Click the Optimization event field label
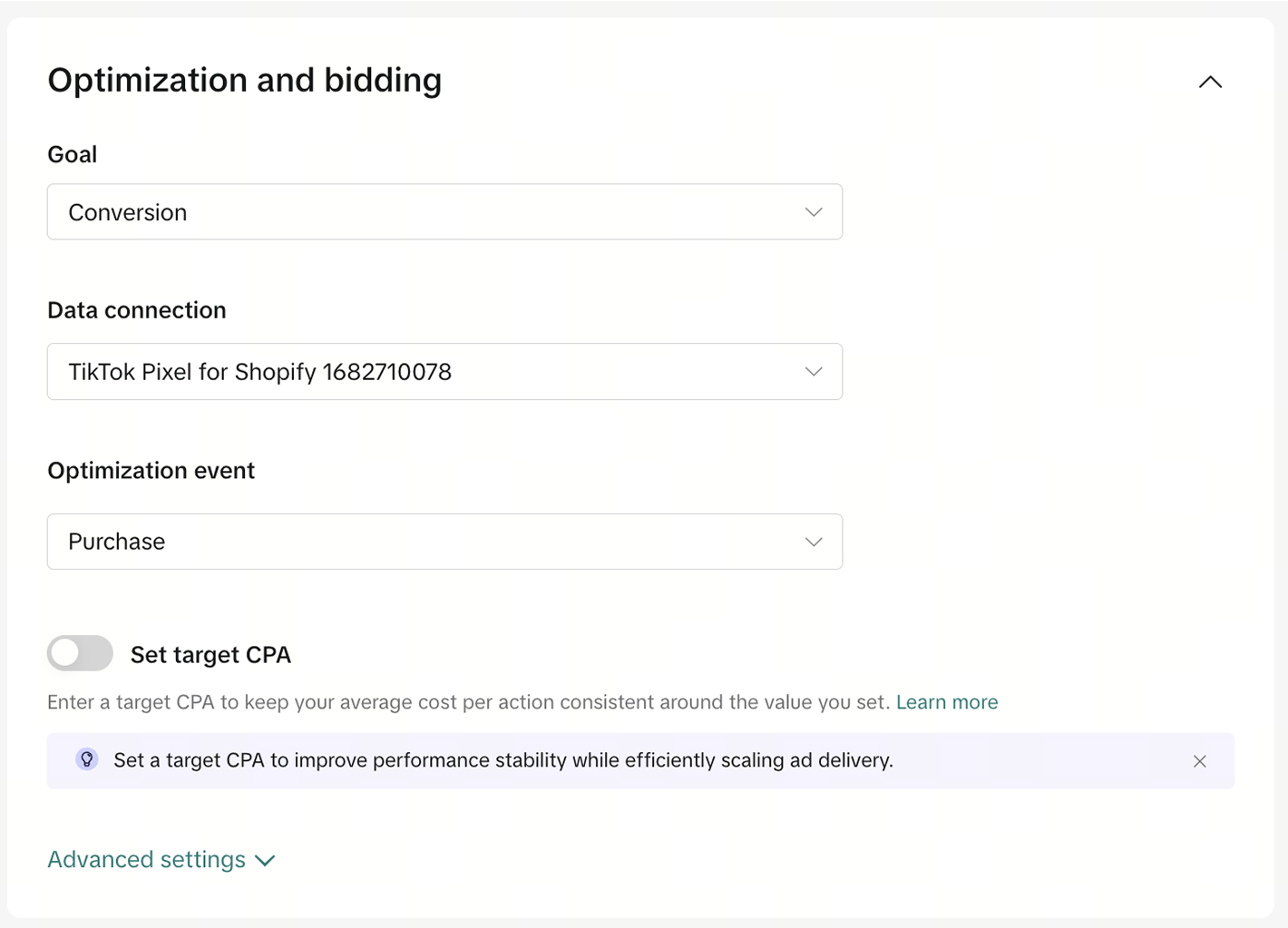This screenshot has height=928, width=1288. tap(151, 471)
